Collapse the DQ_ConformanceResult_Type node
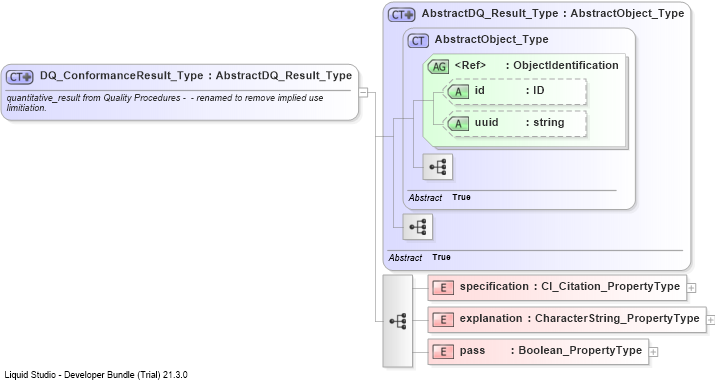The height and width of the screenshot is (380, 715). (363, 93)
